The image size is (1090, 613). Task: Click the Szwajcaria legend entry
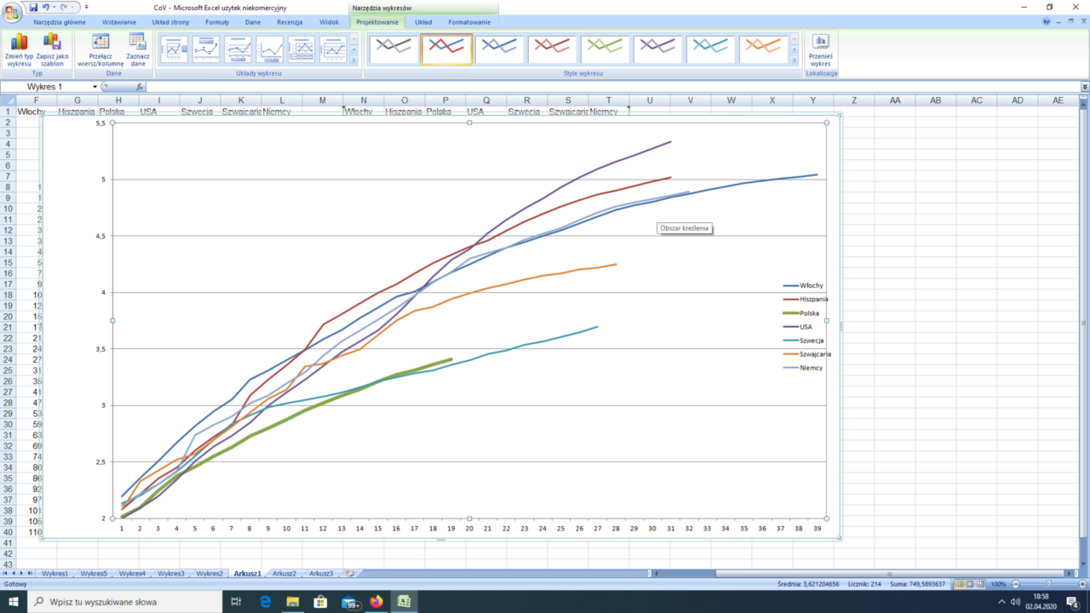(x=807, y=354)
